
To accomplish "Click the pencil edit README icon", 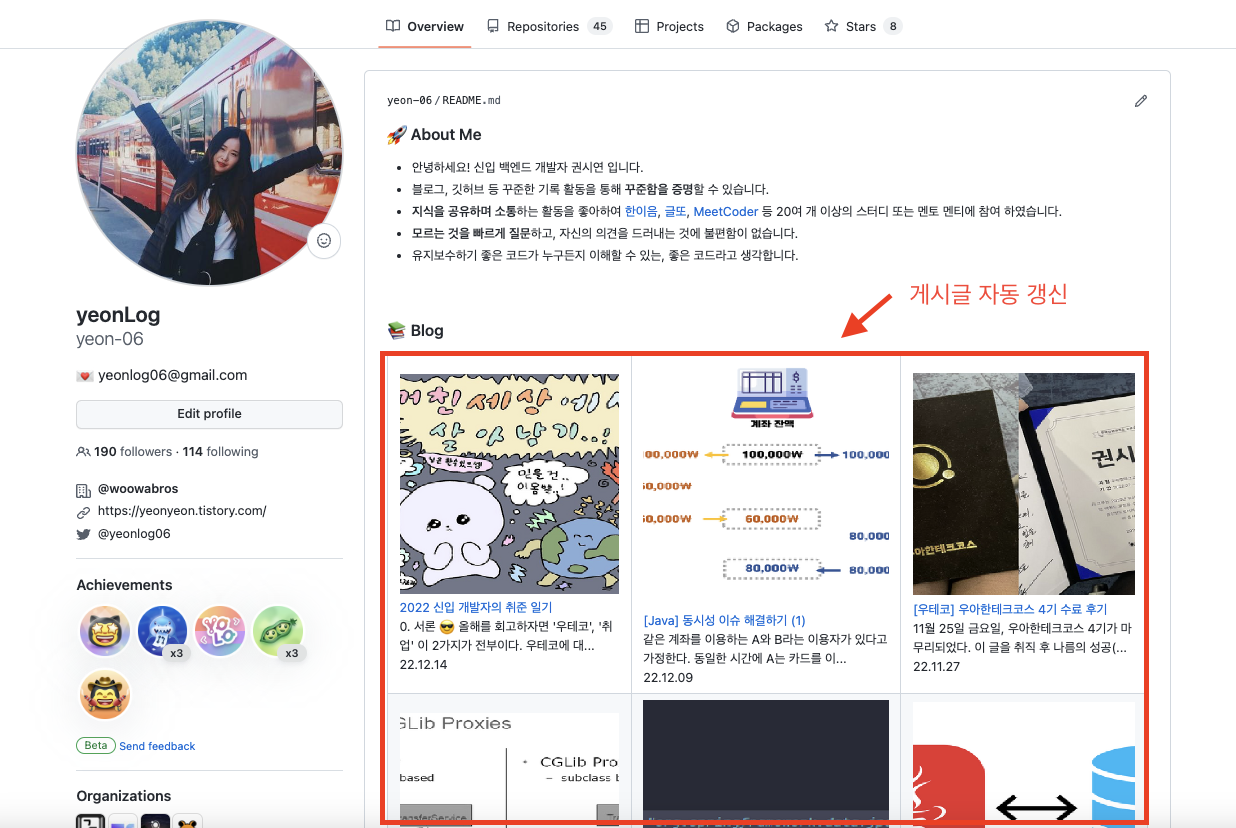I will (x=1141, y=101).
